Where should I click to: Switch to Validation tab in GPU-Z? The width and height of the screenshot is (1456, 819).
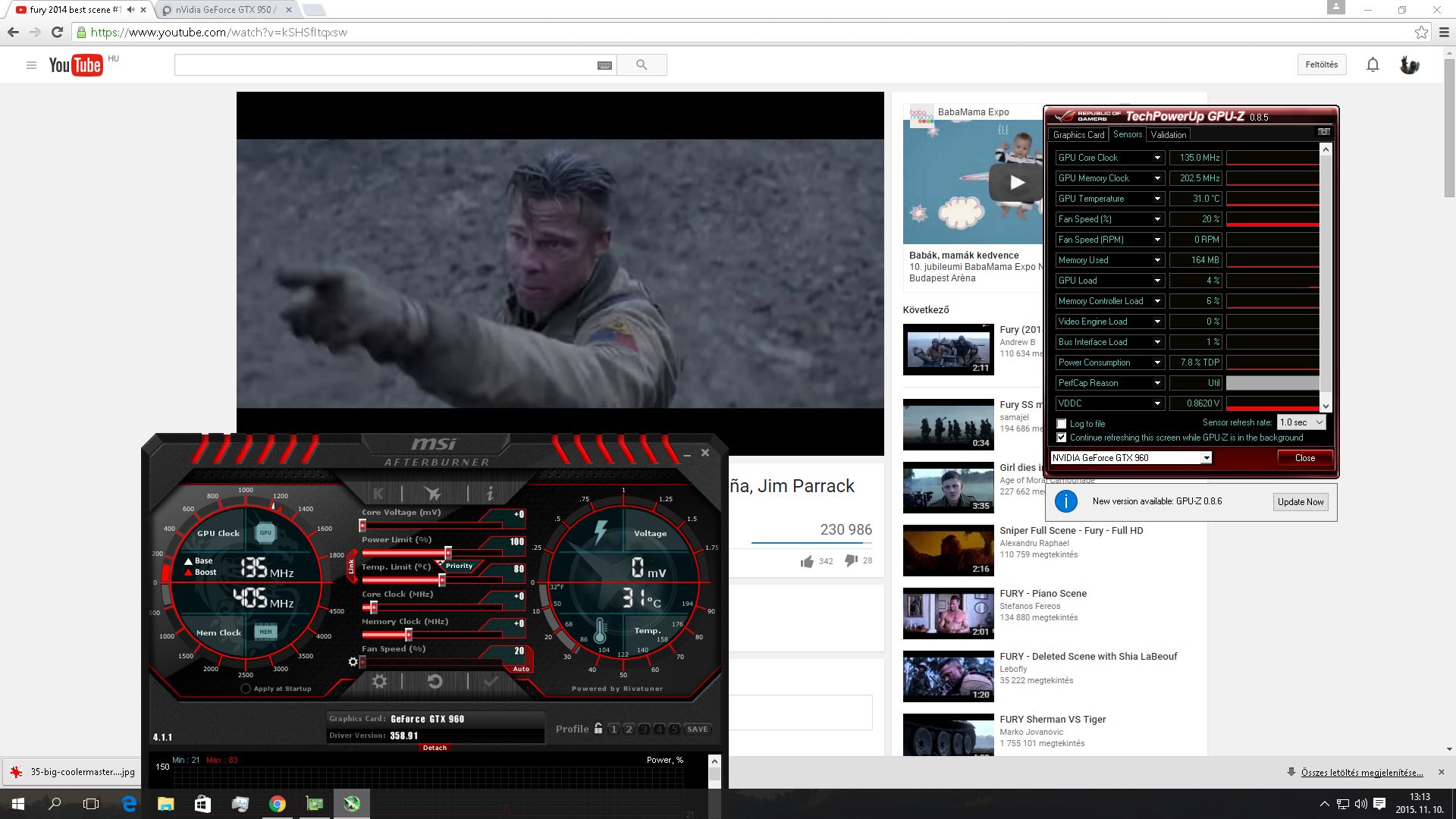coord(1168,135)
